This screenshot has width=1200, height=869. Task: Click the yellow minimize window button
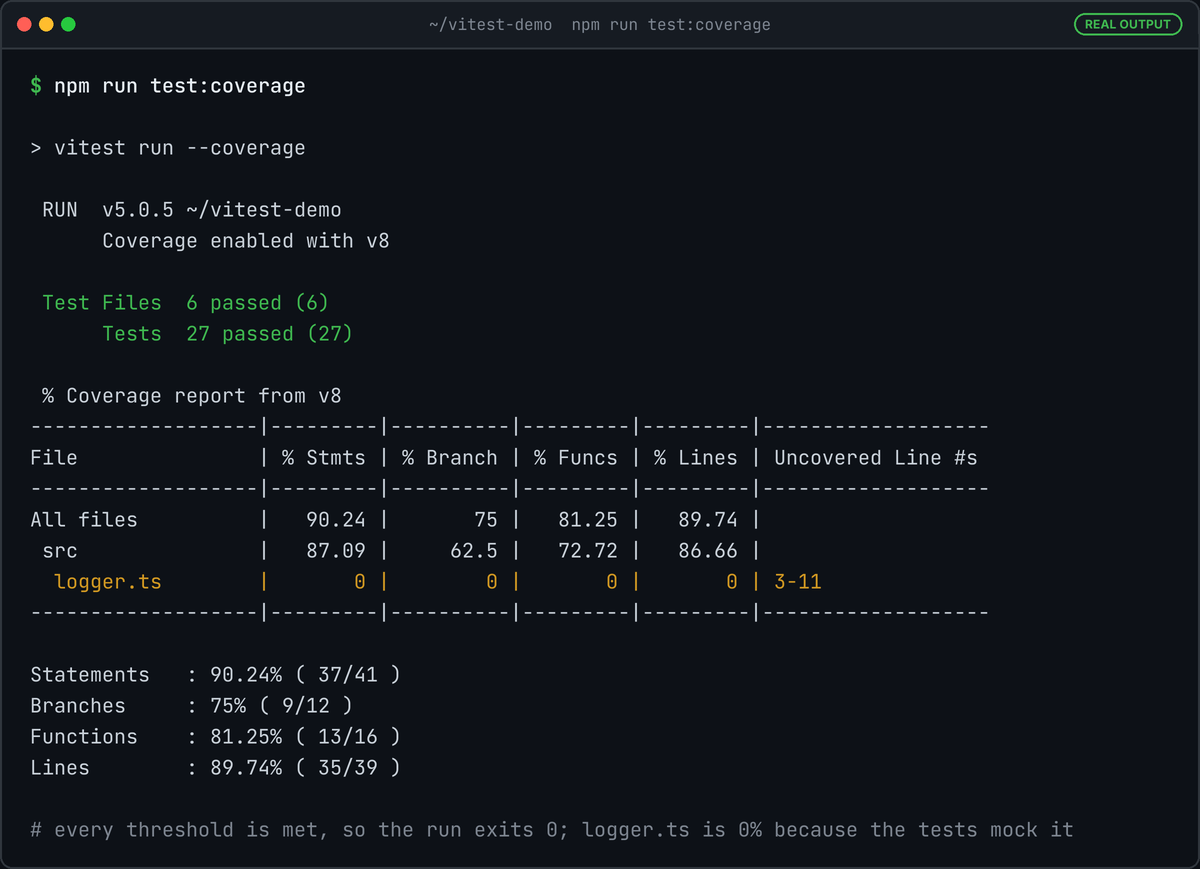46,24
